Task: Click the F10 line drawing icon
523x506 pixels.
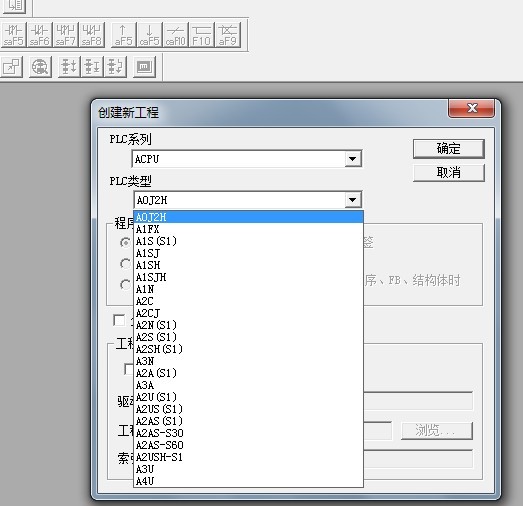Action: pyautogui.click(x=201, y=35)
